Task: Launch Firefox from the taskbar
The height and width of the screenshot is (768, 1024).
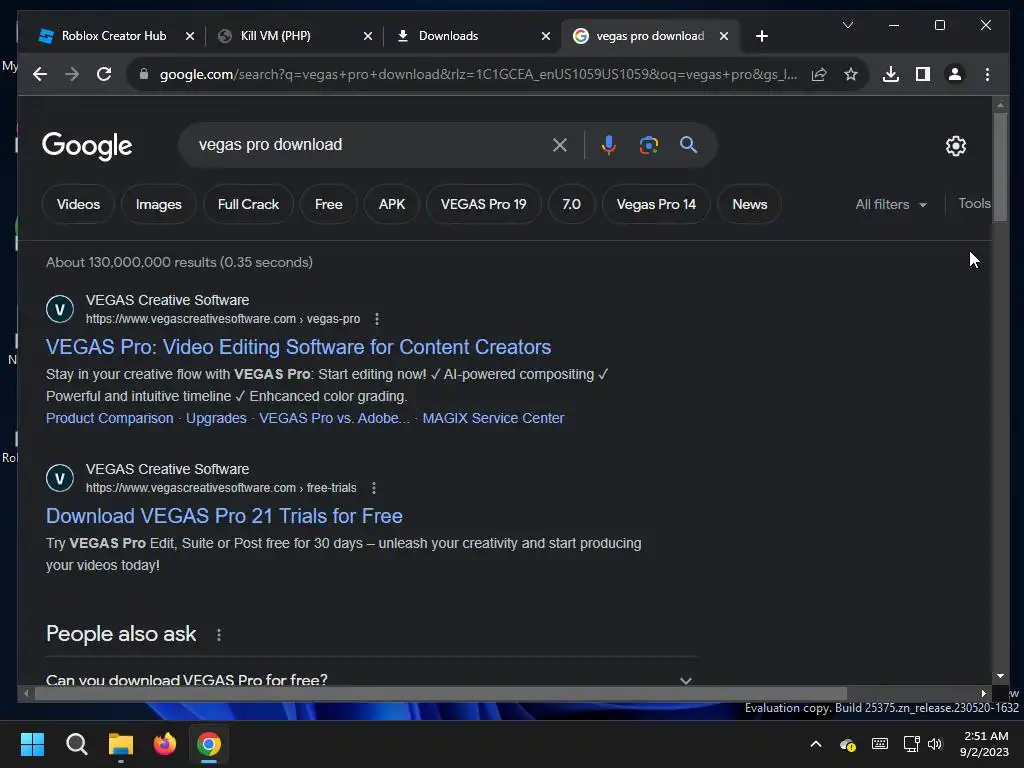Action: click(165, 744)
